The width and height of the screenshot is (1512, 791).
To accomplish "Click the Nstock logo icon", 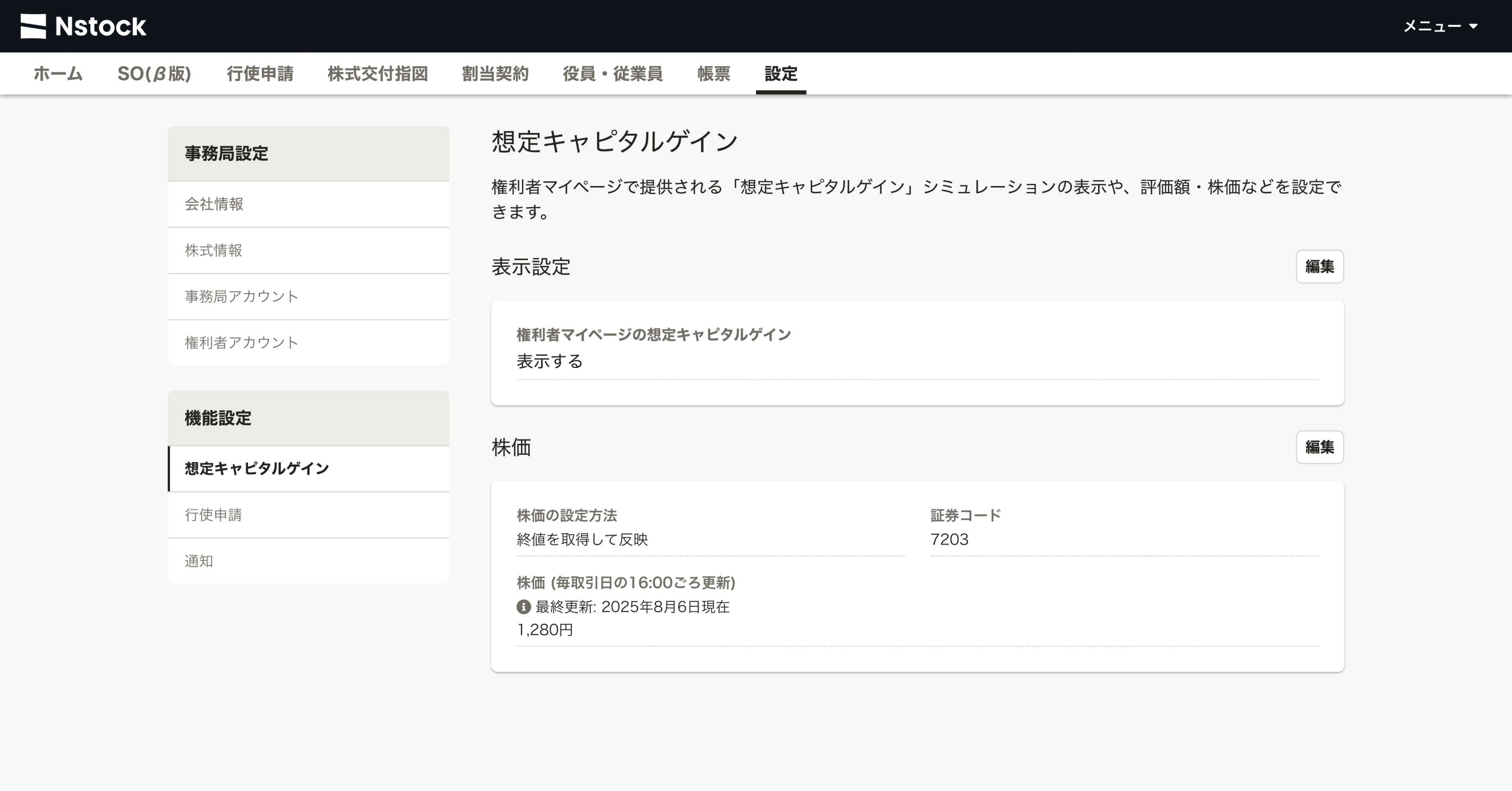I will (x=33, y=26).
